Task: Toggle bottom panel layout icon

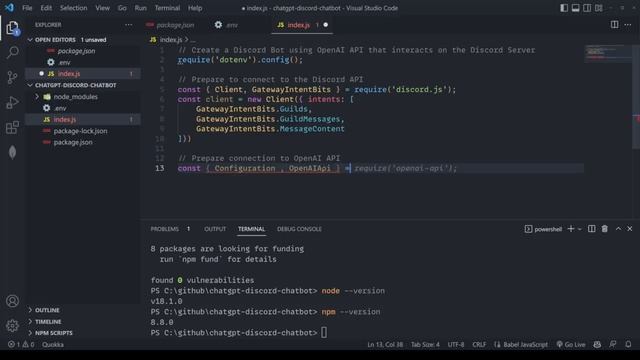Action: click(x=576, y=8)
